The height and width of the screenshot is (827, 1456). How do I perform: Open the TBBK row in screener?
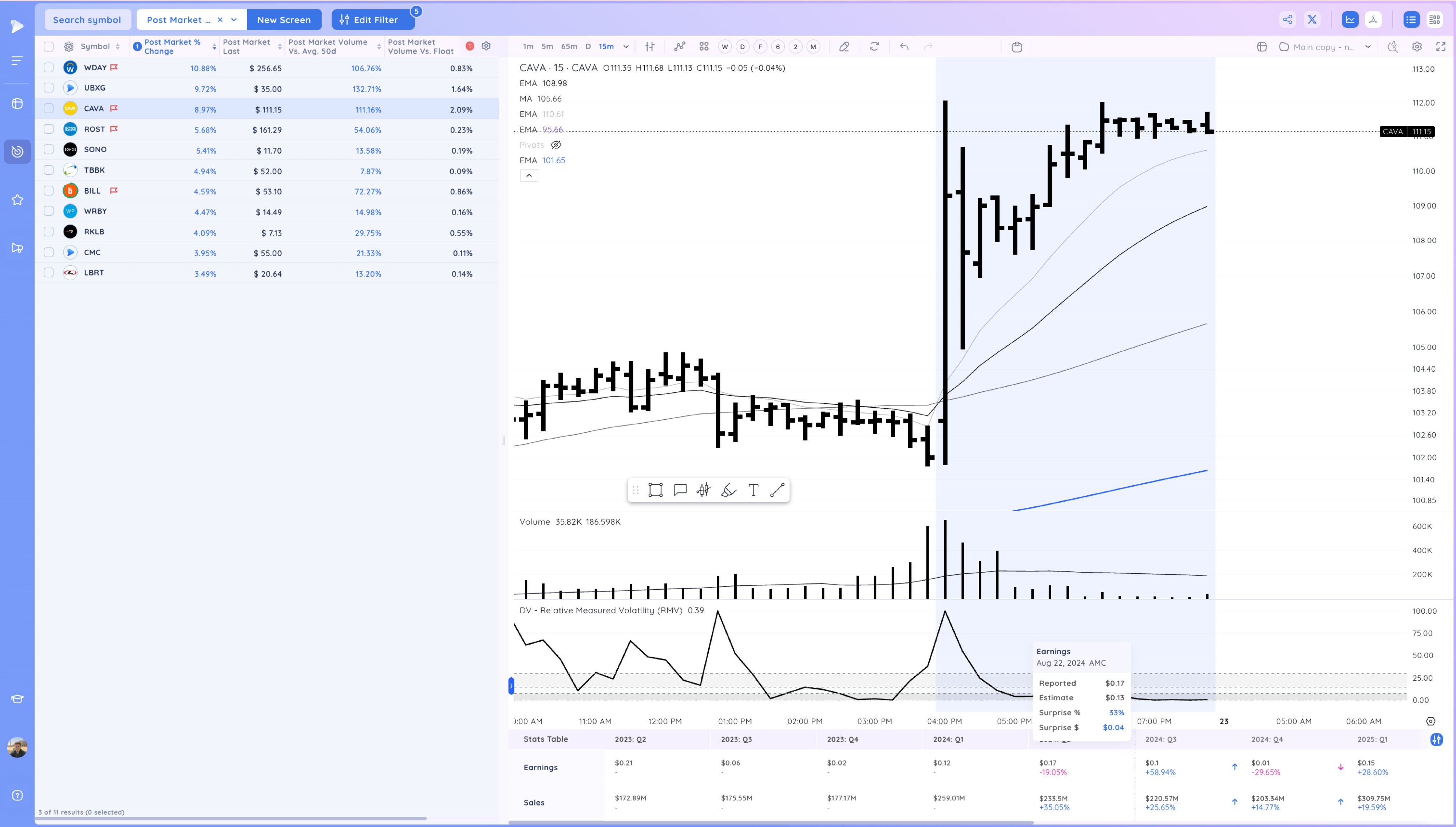(267, 170)
